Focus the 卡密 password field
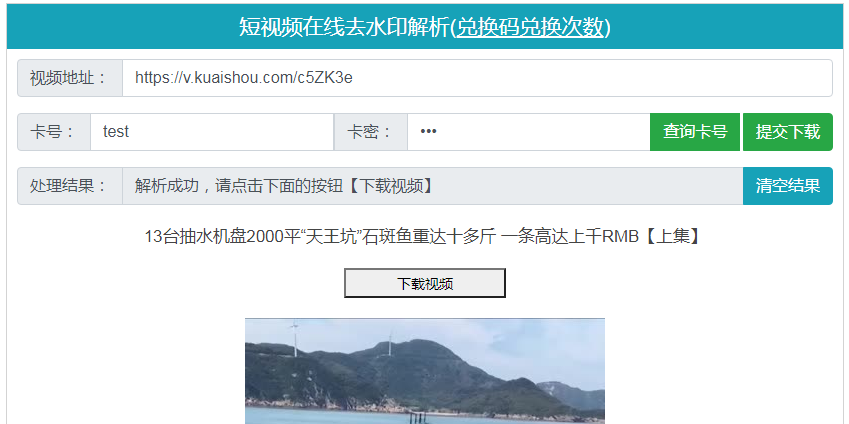 (x=528, y=132)
